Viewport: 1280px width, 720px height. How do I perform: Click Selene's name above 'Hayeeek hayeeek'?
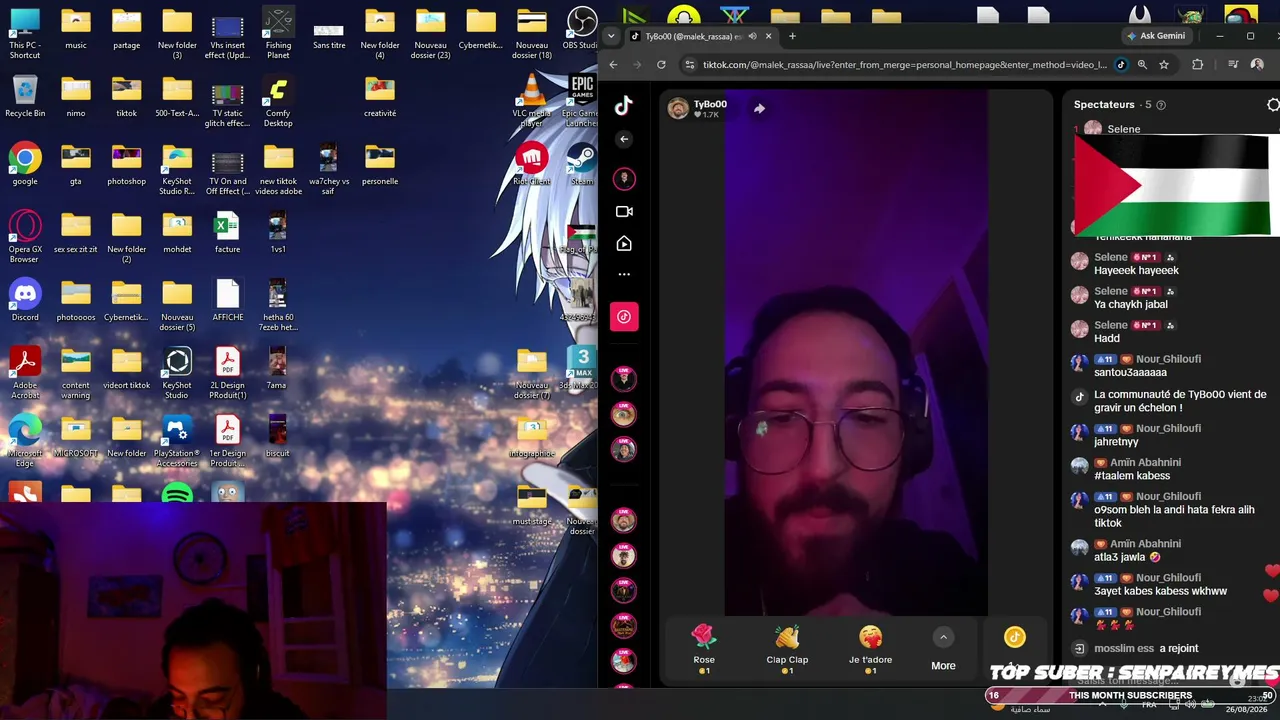coord(1111,257)
